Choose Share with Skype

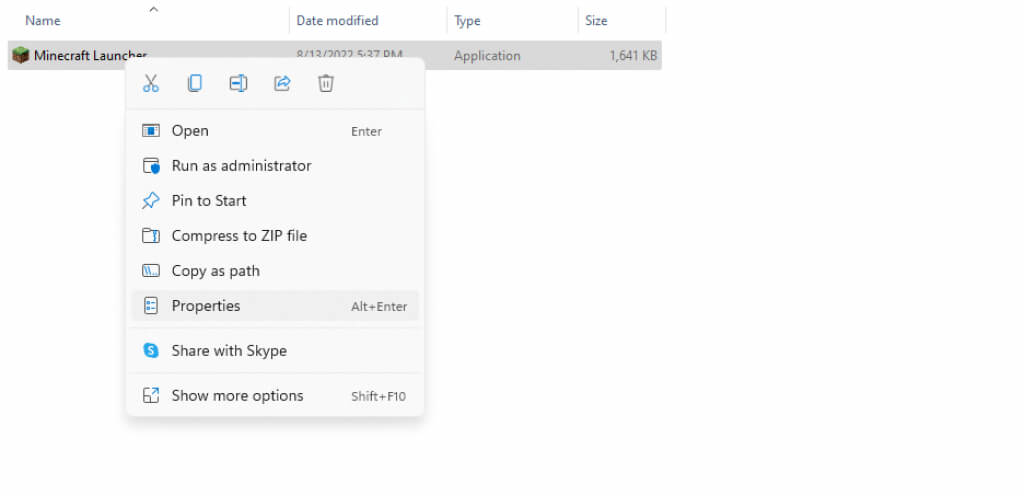point(229,351)
